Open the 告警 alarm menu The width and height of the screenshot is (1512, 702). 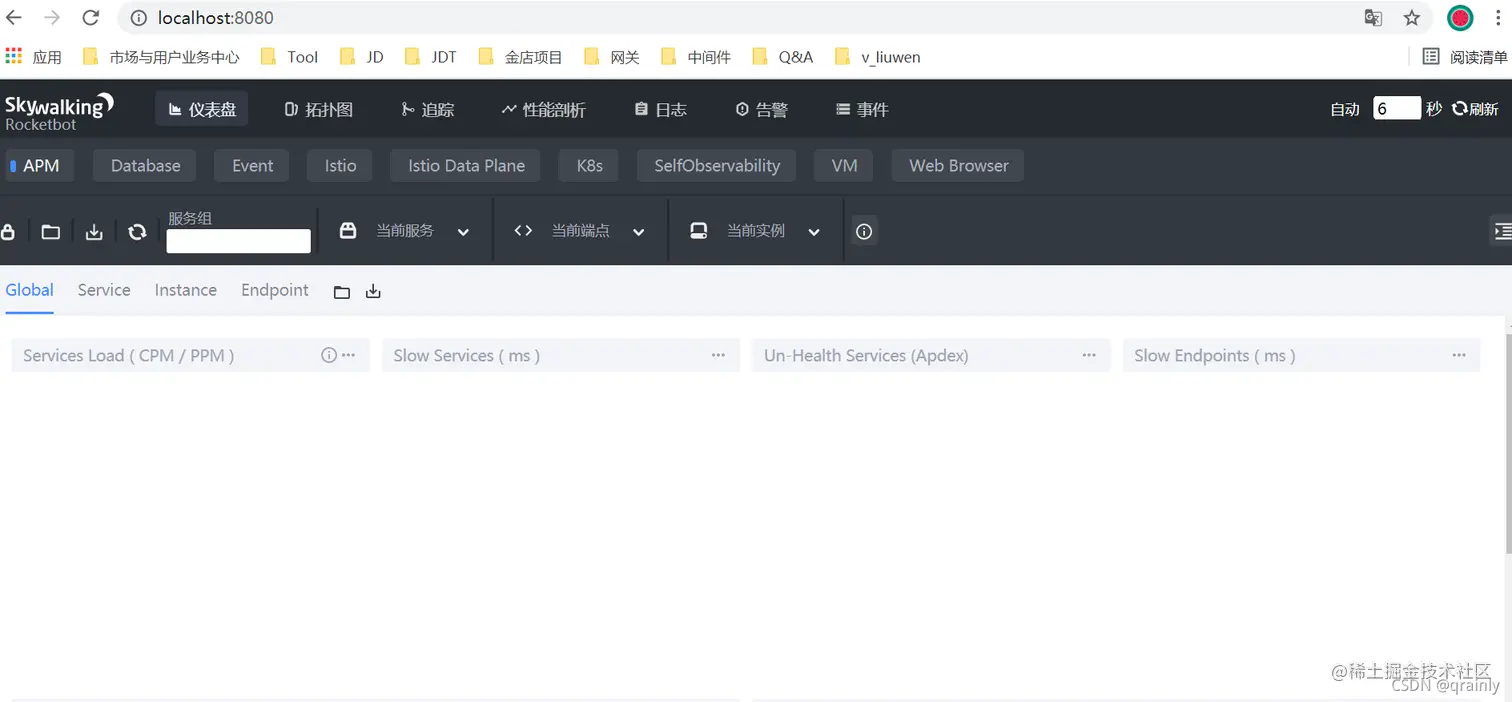762,109
